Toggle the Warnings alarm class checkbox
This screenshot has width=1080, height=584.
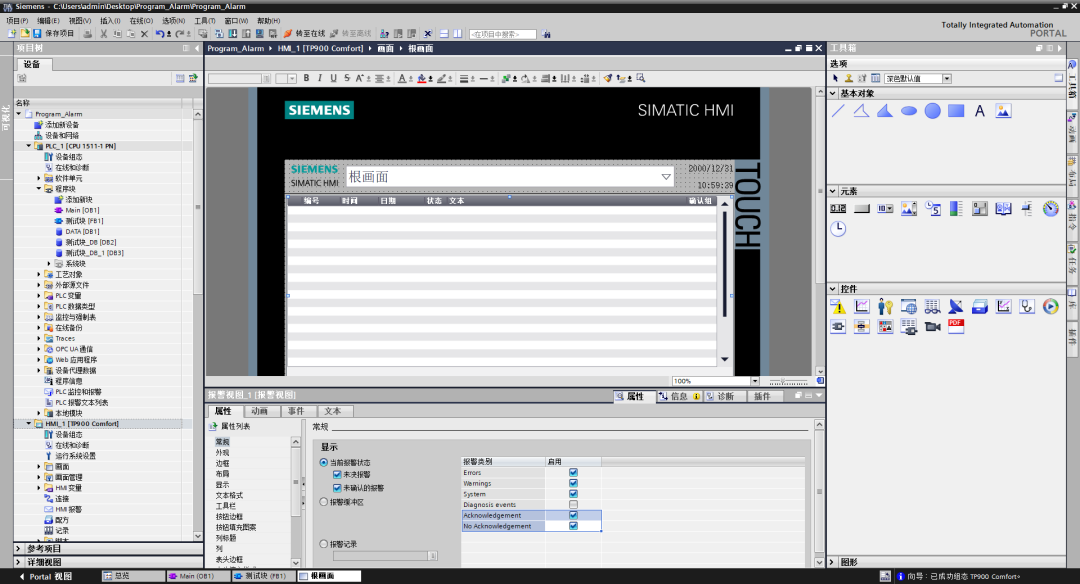[x=573, y=483]
